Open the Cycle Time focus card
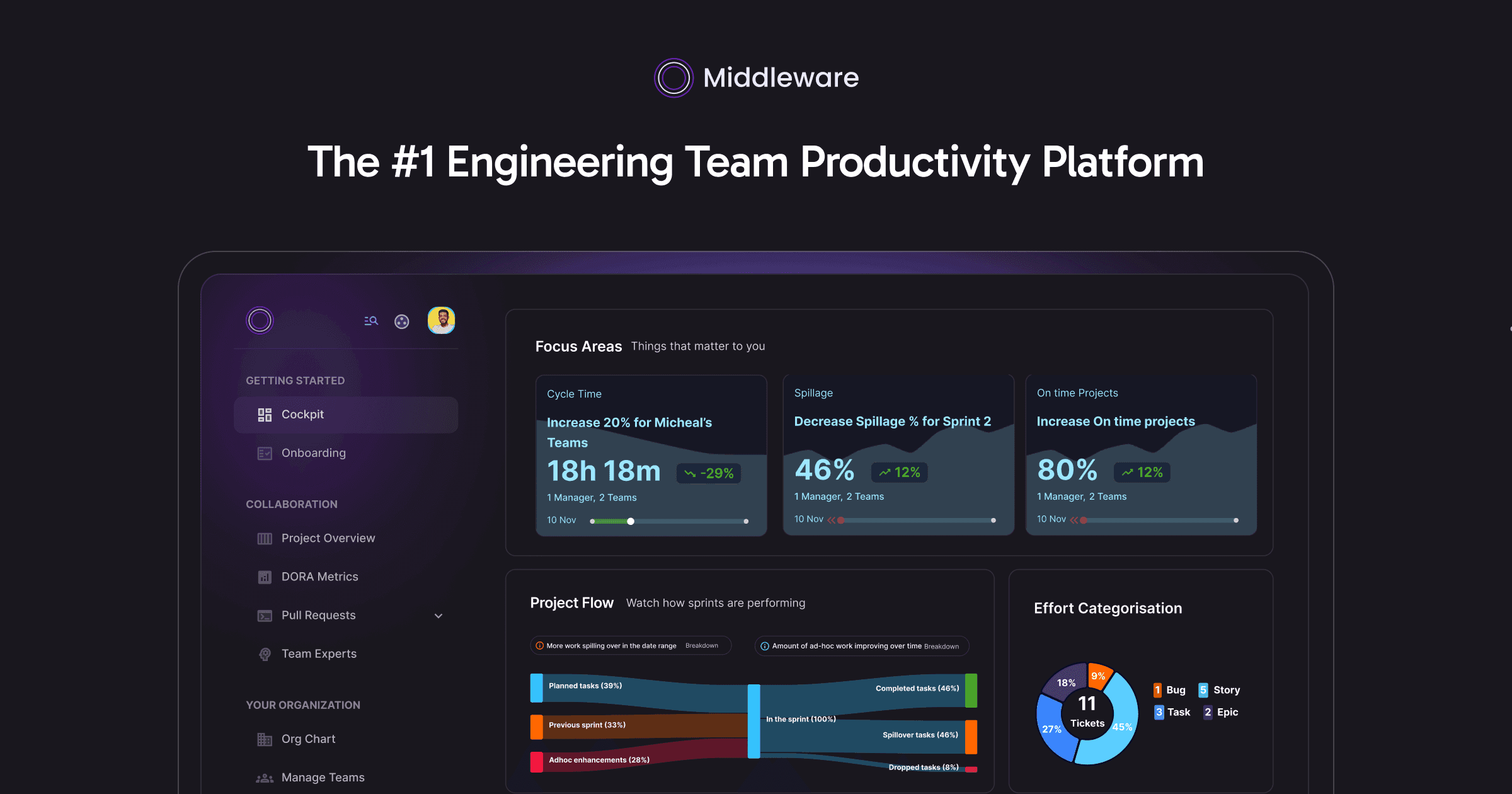This screenshot has height=794, width=1512. pyautogui.click(x=651, y=456)
